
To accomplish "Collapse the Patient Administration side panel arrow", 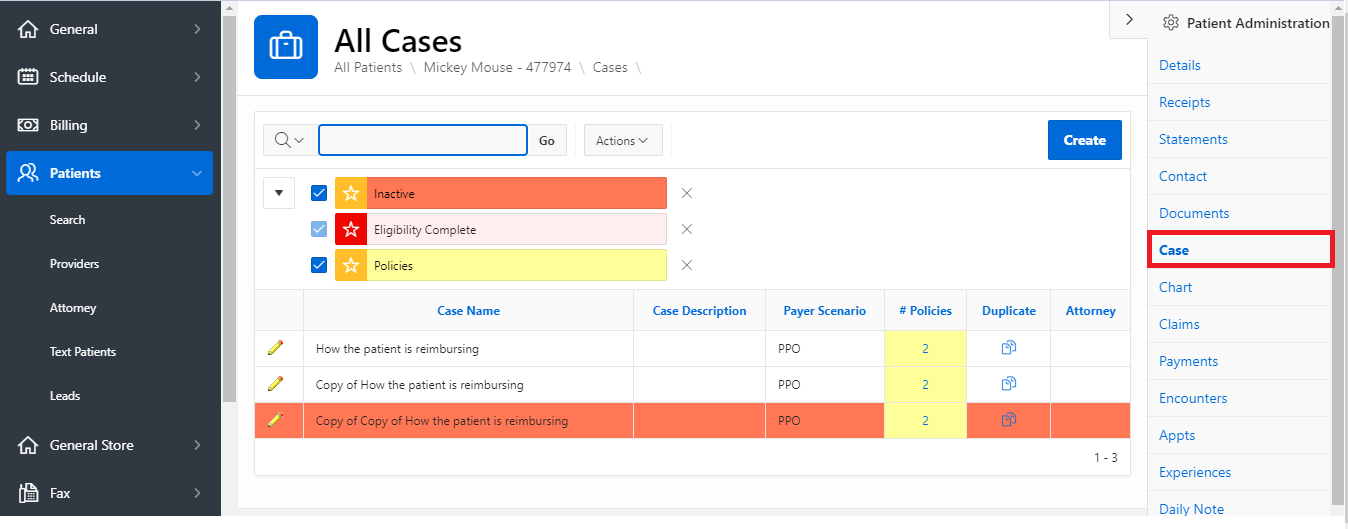I will [1129, 19].
